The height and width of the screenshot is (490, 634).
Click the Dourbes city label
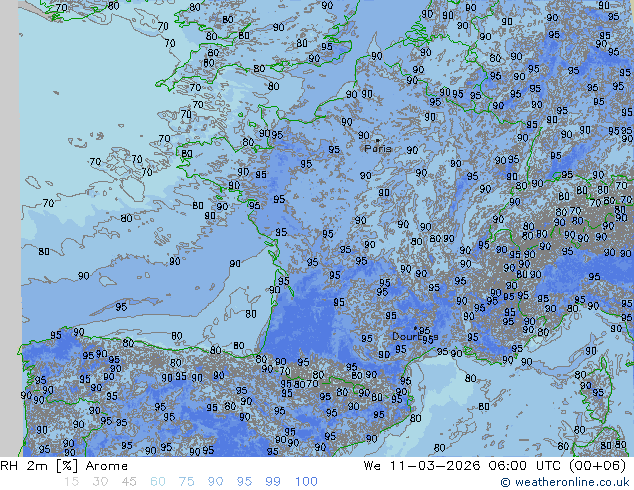415,336
